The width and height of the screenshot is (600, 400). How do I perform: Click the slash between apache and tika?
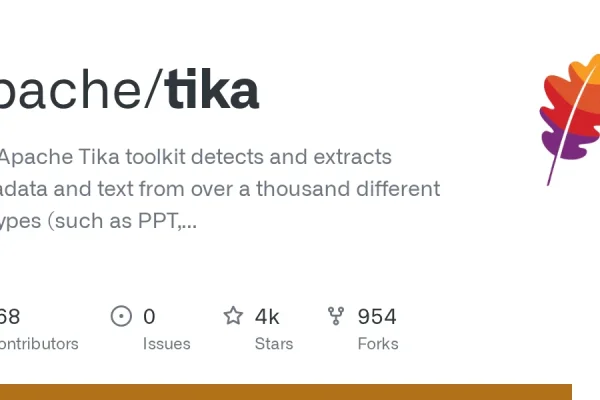[x=153, y=88]
